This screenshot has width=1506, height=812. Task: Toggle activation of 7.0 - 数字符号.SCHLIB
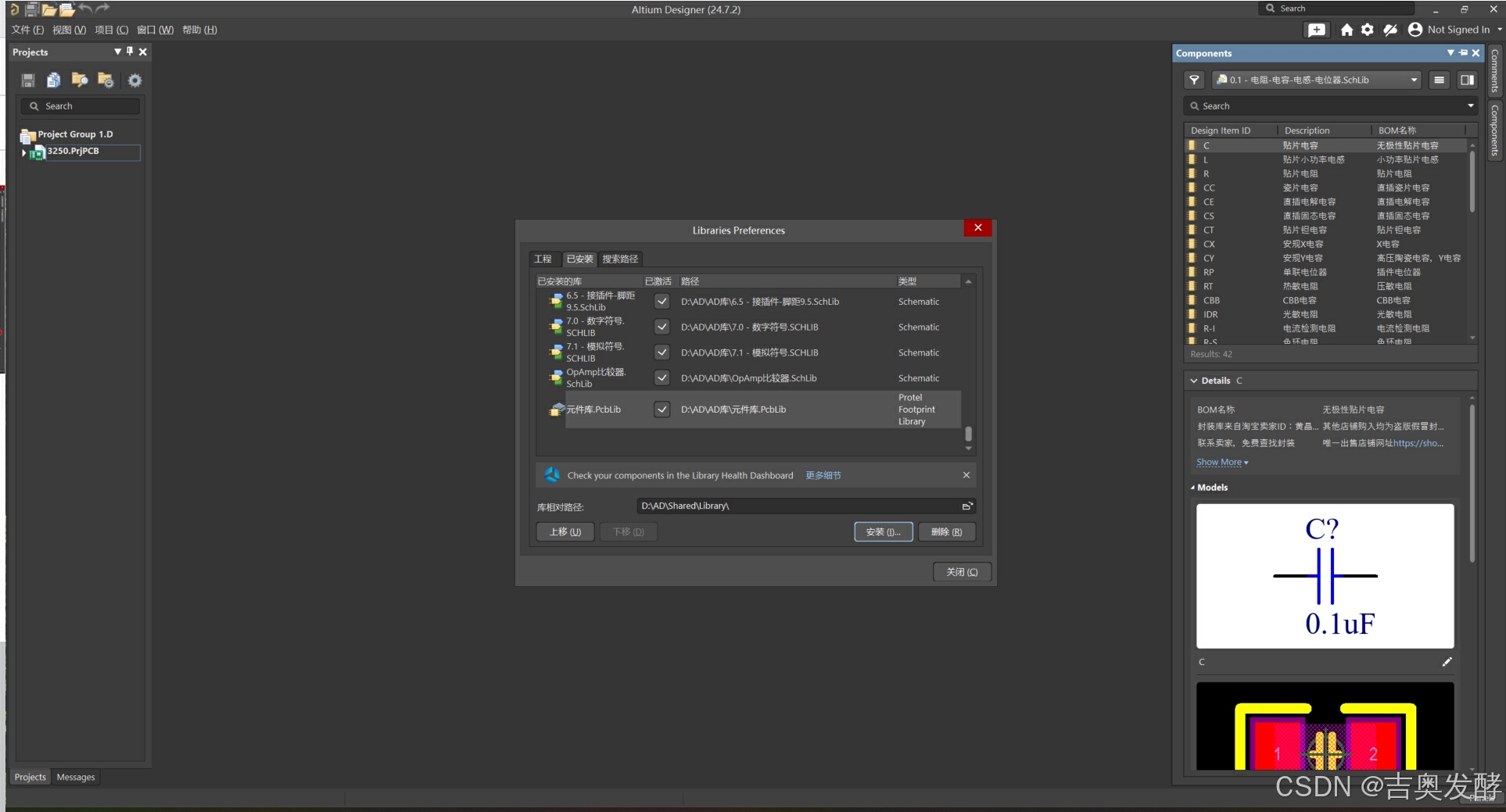[662, 327]
